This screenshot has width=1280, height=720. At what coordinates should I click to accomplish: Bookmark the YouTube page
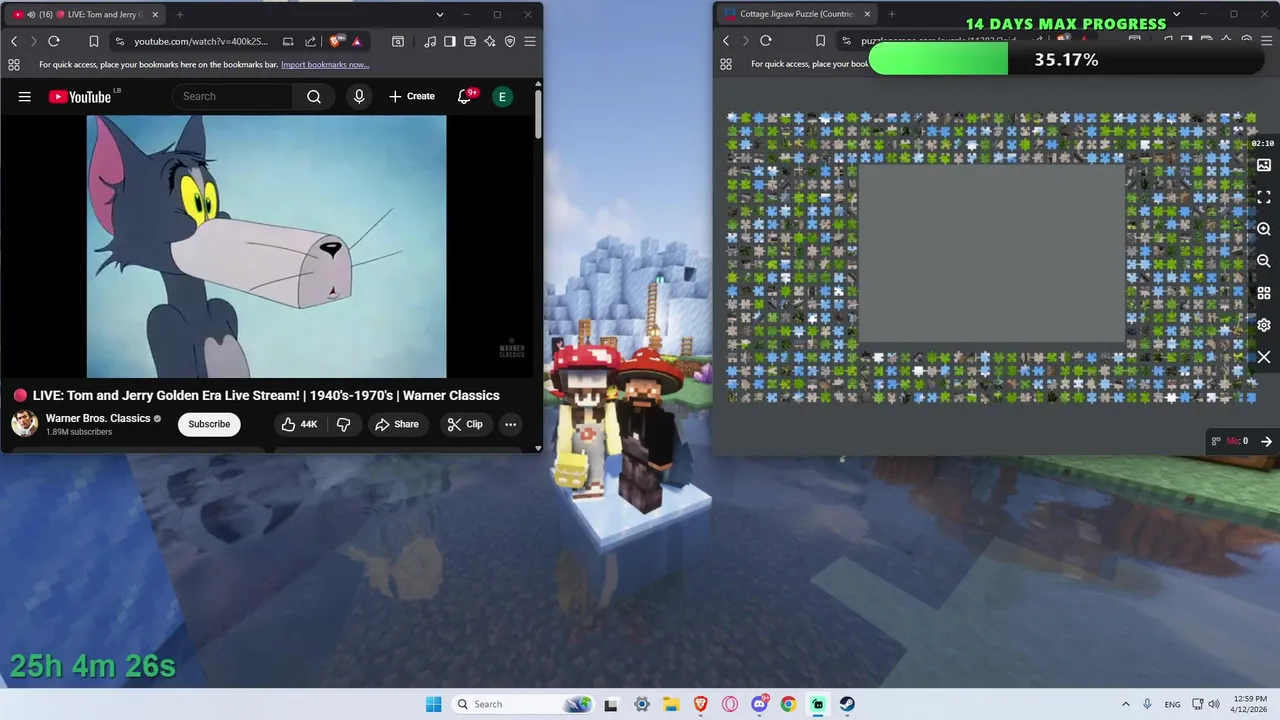[x=93, y=41]
